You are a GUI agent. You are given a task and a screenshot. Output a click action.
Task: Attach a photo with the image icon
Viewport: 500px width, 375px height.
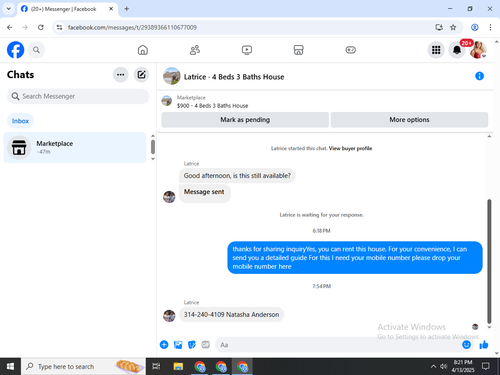point(178,345)
